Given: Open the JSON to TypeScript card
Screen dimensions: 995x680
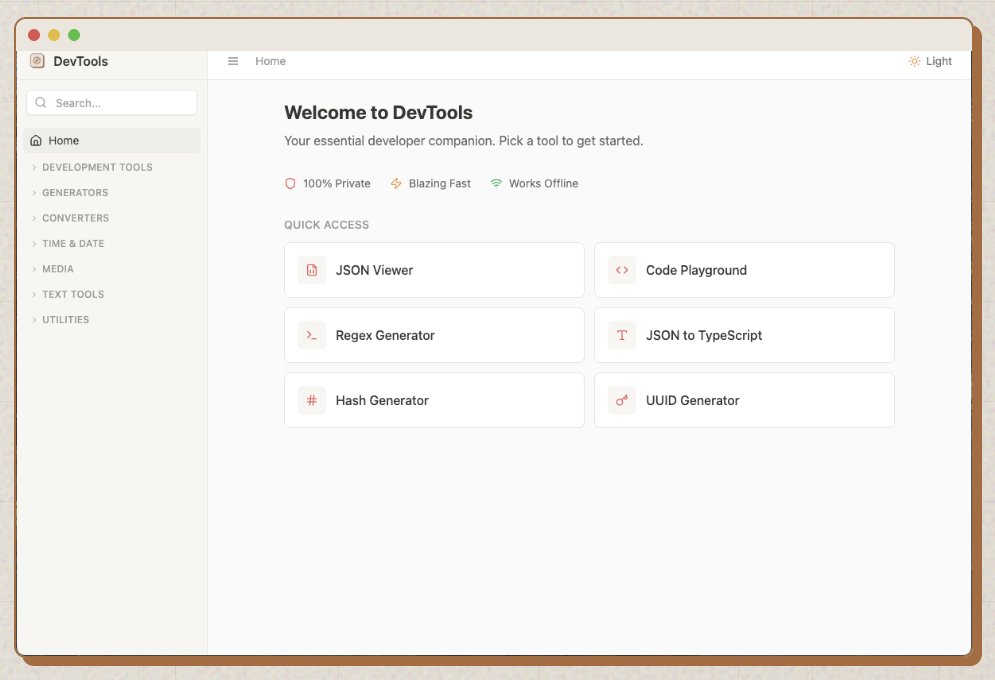Looking at the screenshot, I should point(744,336).
